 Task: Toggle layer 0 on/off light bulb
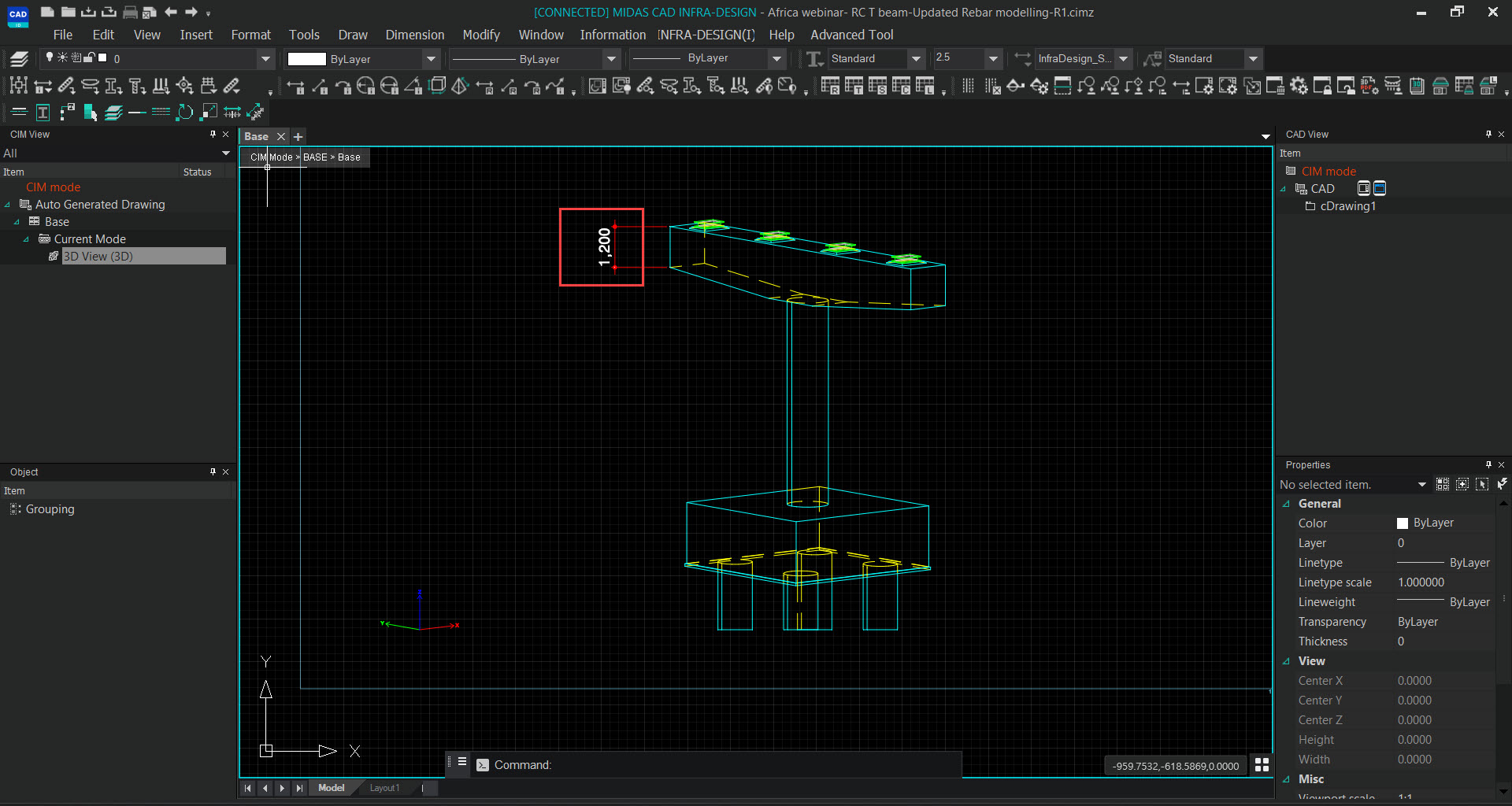coord(50,57)
